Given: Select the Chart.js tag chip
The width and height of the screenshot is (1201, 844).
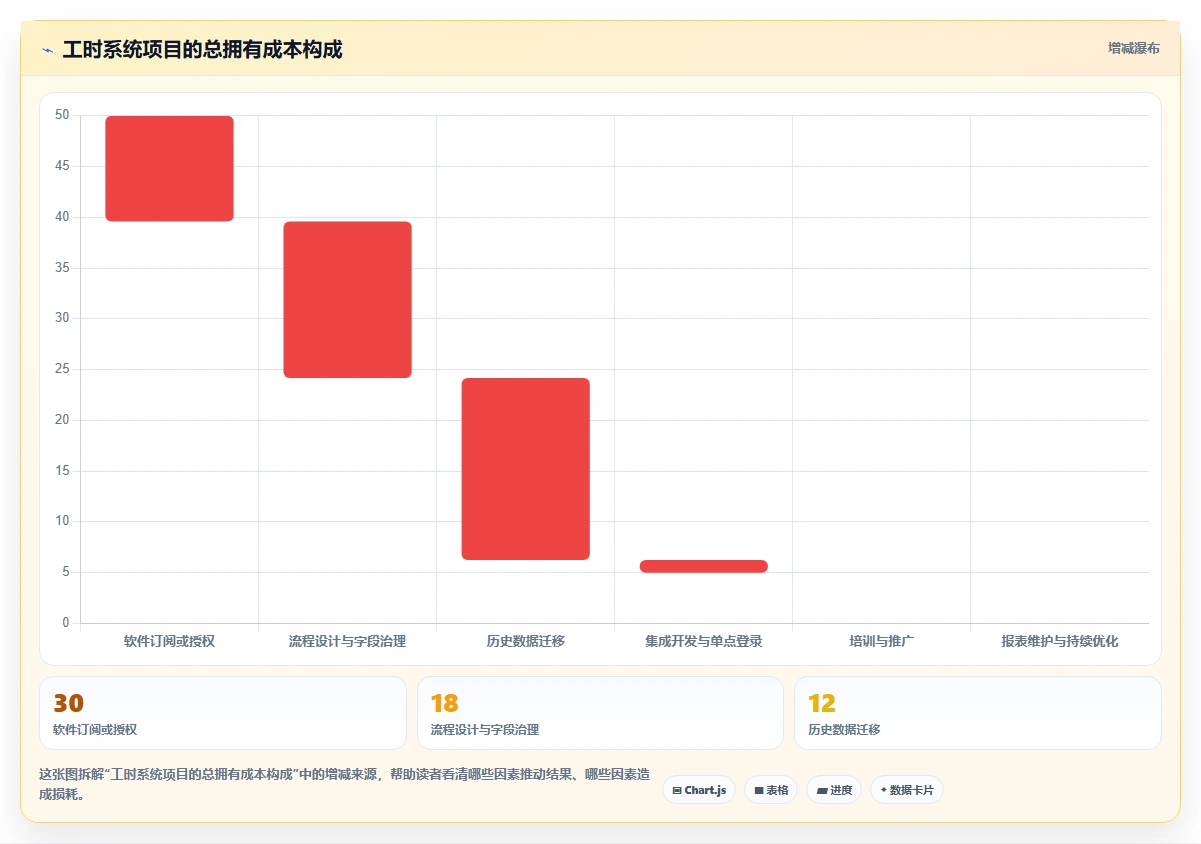Looking at the screenshot, I should (699, 790).
